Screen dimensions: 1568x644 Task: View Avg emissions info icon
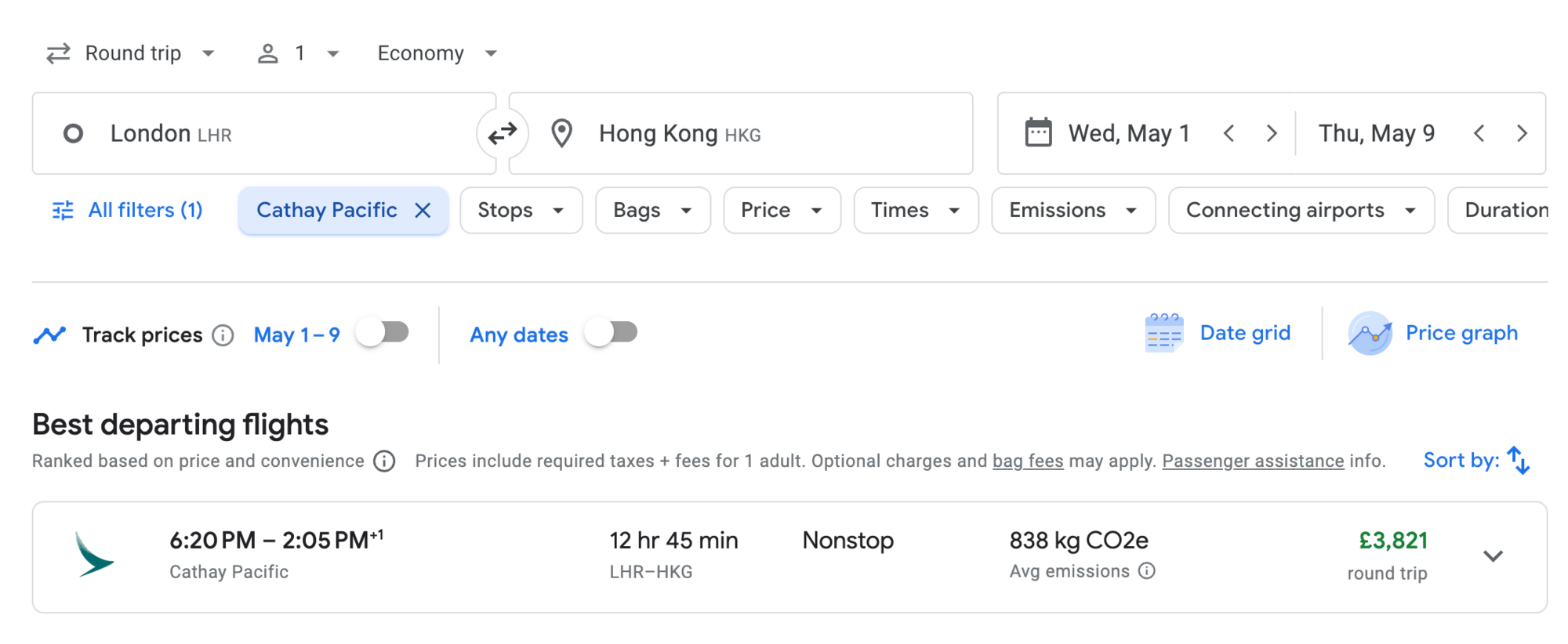tap(1147, 571)
